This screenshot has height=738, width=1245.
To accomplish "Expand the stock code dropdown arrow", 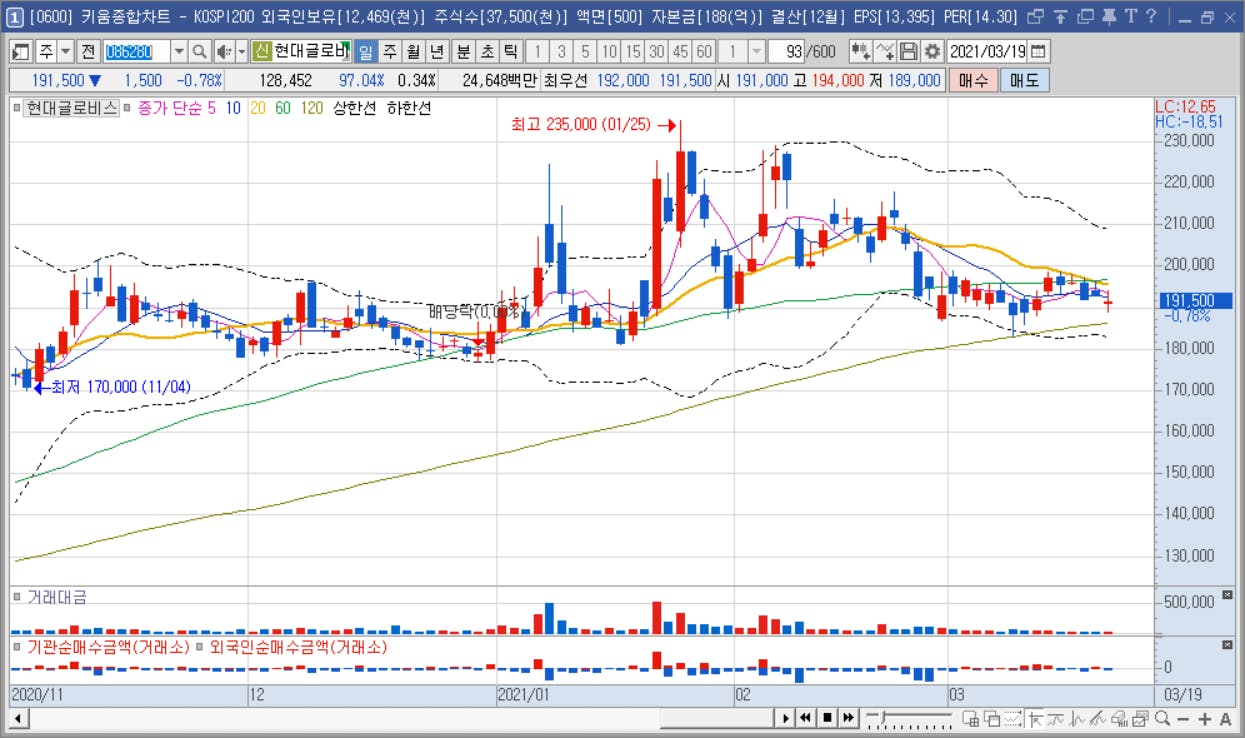I will 179,51.
